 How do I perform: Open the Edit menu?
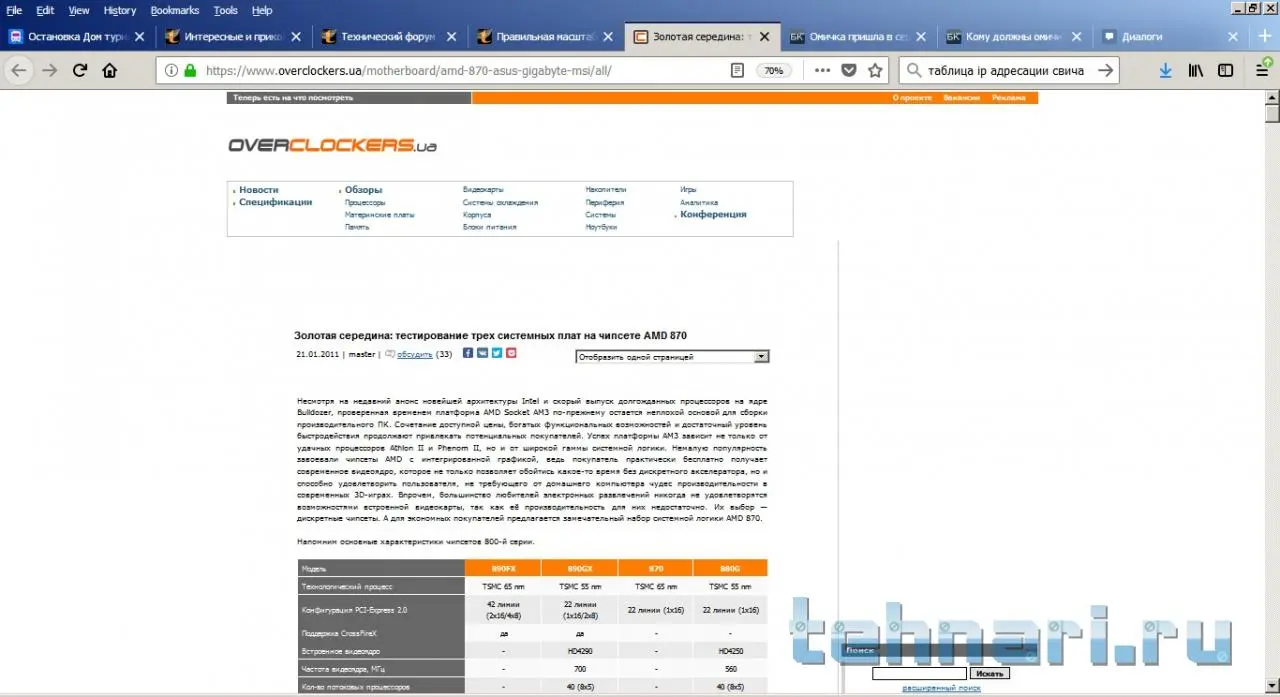[x=45, y=10]
